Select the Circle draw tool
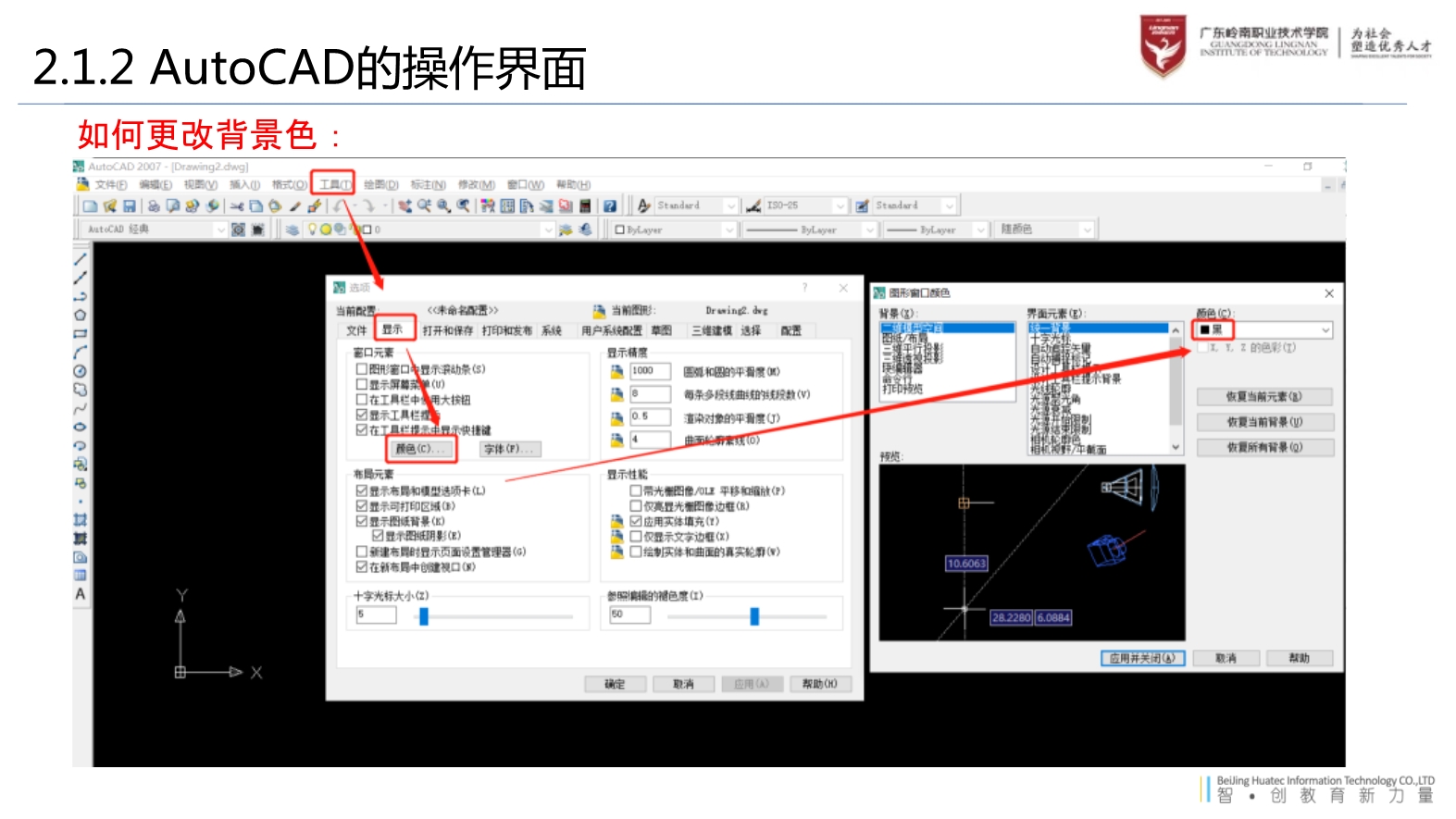1456x819 pixels. [81, 371]
